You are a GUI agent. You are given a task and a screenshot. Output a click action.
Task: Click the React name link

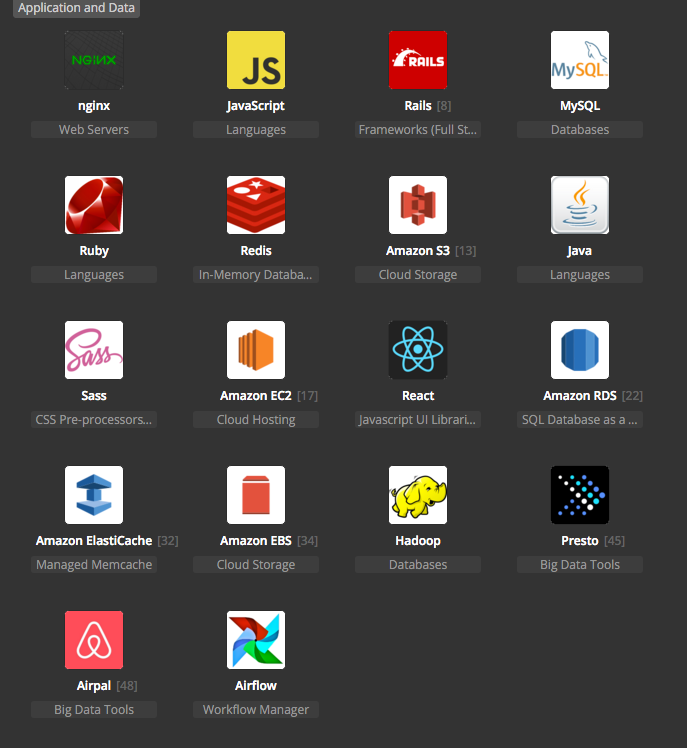click(x=418, y=396)
